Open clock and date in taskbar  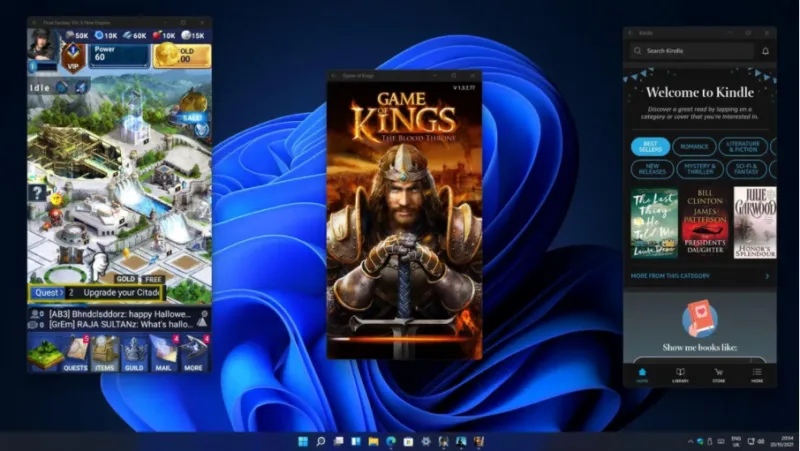[x=782, y=442]
